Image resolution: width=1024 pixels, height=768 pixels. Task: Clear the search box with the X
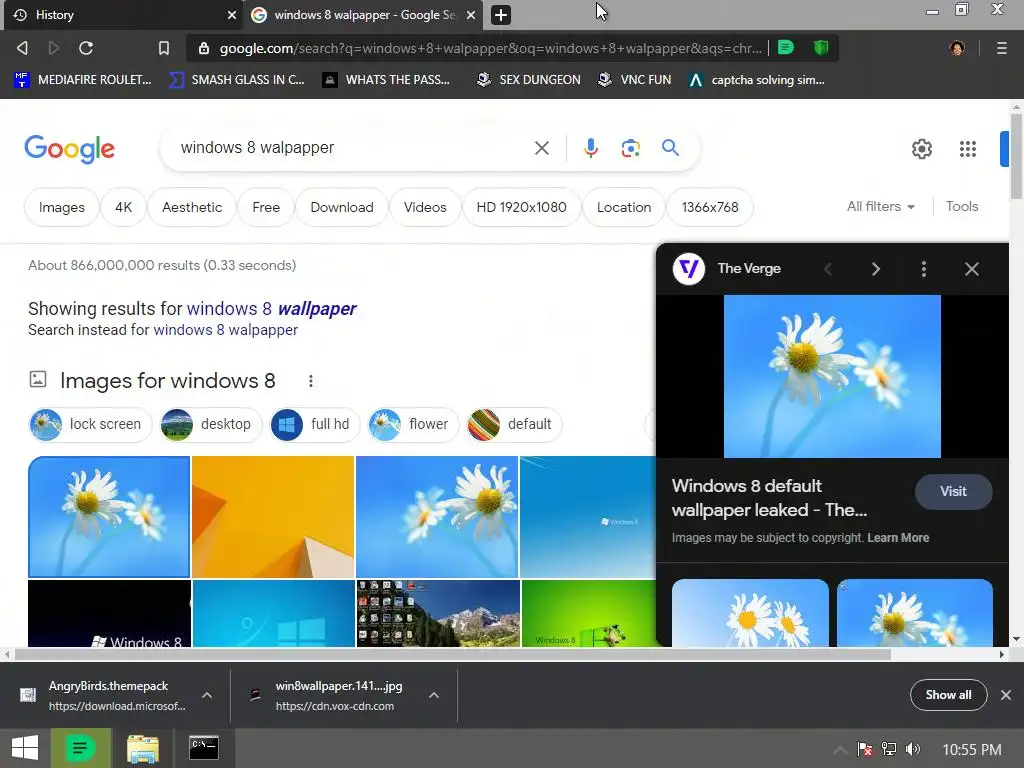coord(541,148)
